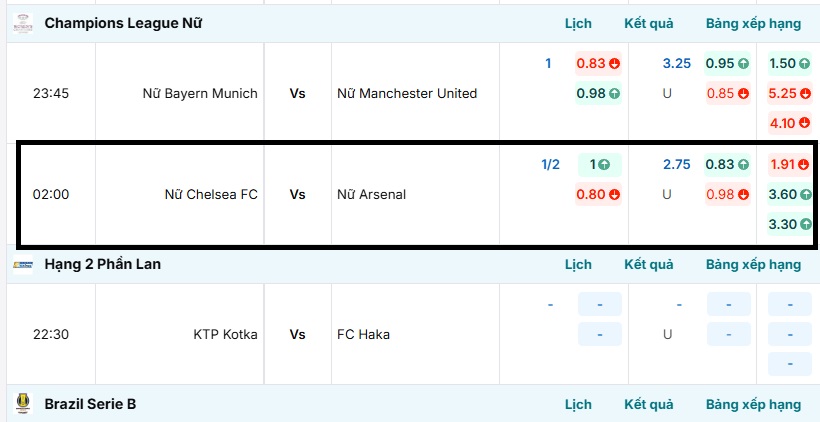Screen dimensions: 820x422
Task: Click the 1.91 odds in Chelsea row
Action: pos(789,164)
